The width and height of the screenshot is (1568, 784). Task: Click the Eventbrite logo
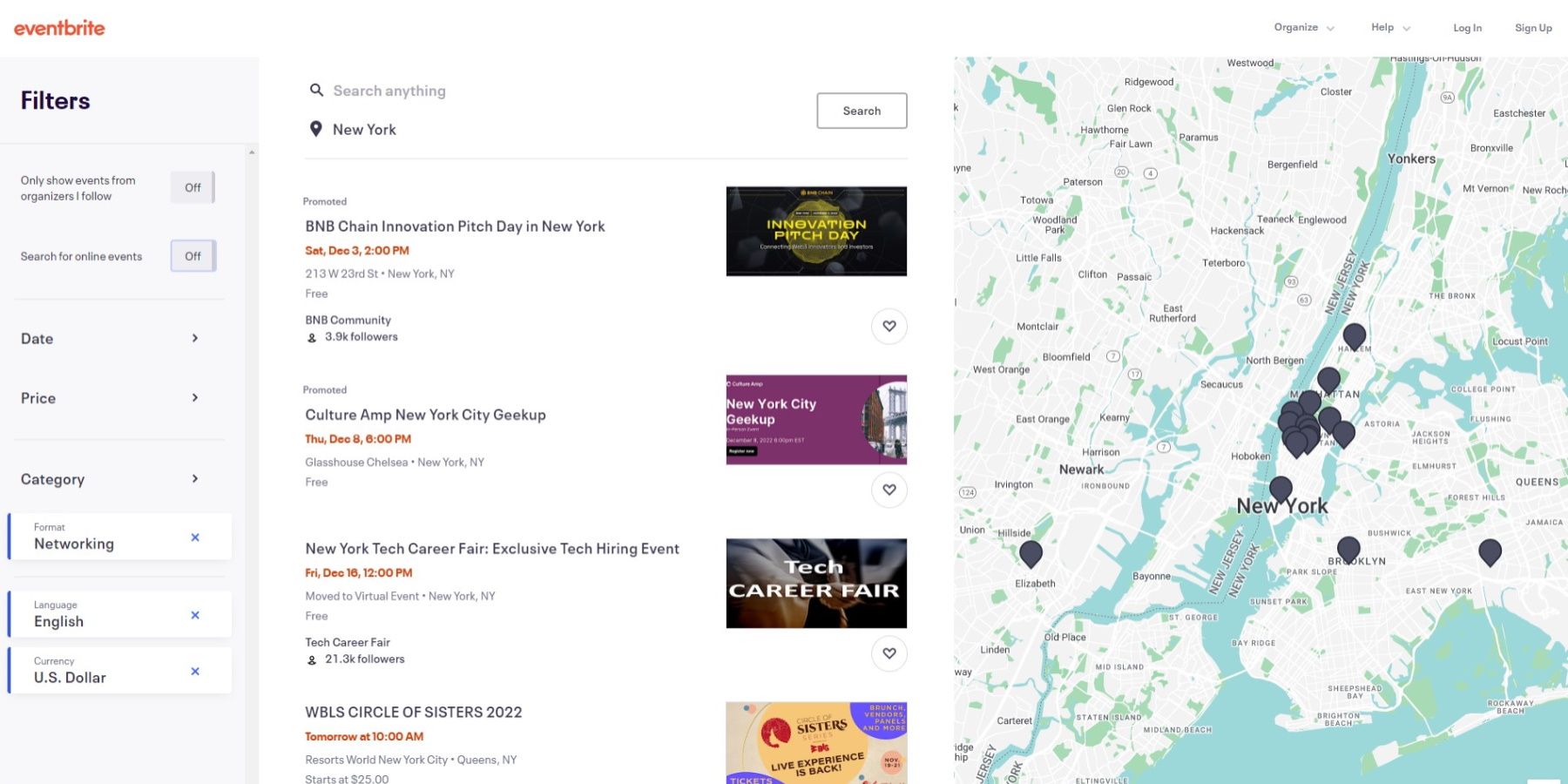pyautogui.click(x=59, y=28)
